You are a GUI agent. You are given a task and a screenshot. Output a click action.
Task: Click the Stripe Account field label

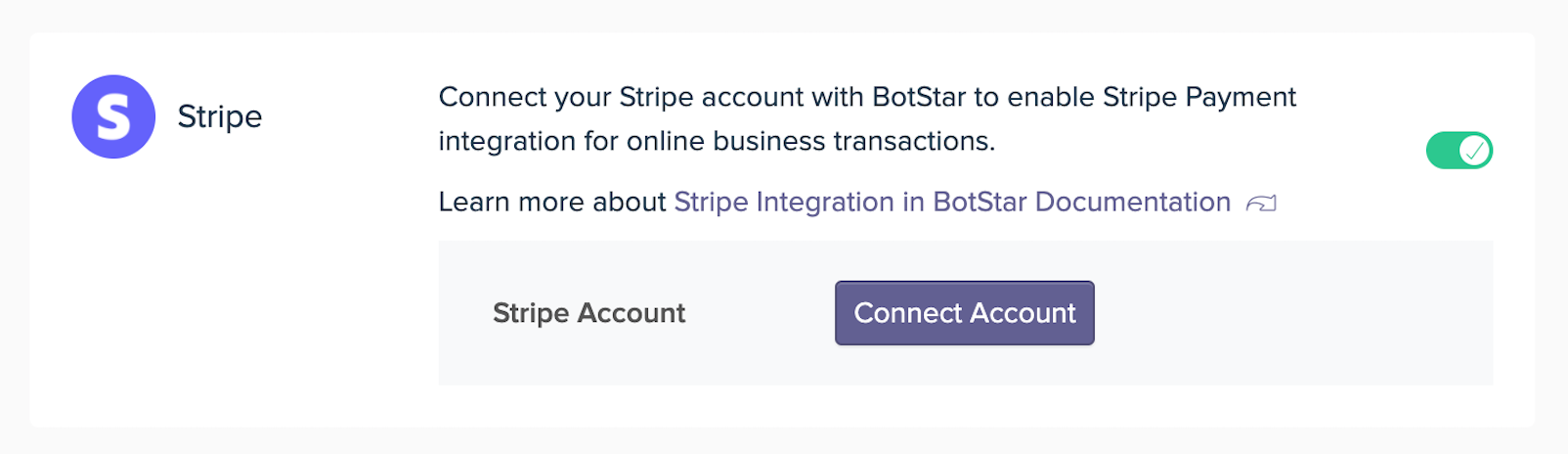pyautogui.click(x=588, y=313)
